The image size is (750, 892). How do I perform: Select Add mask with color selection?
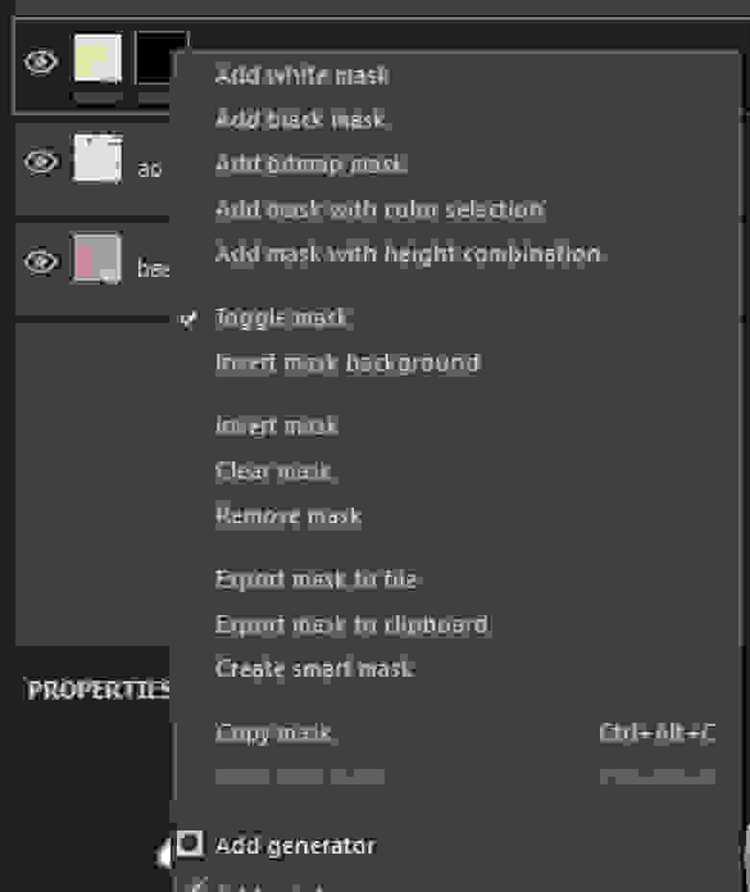380,209
